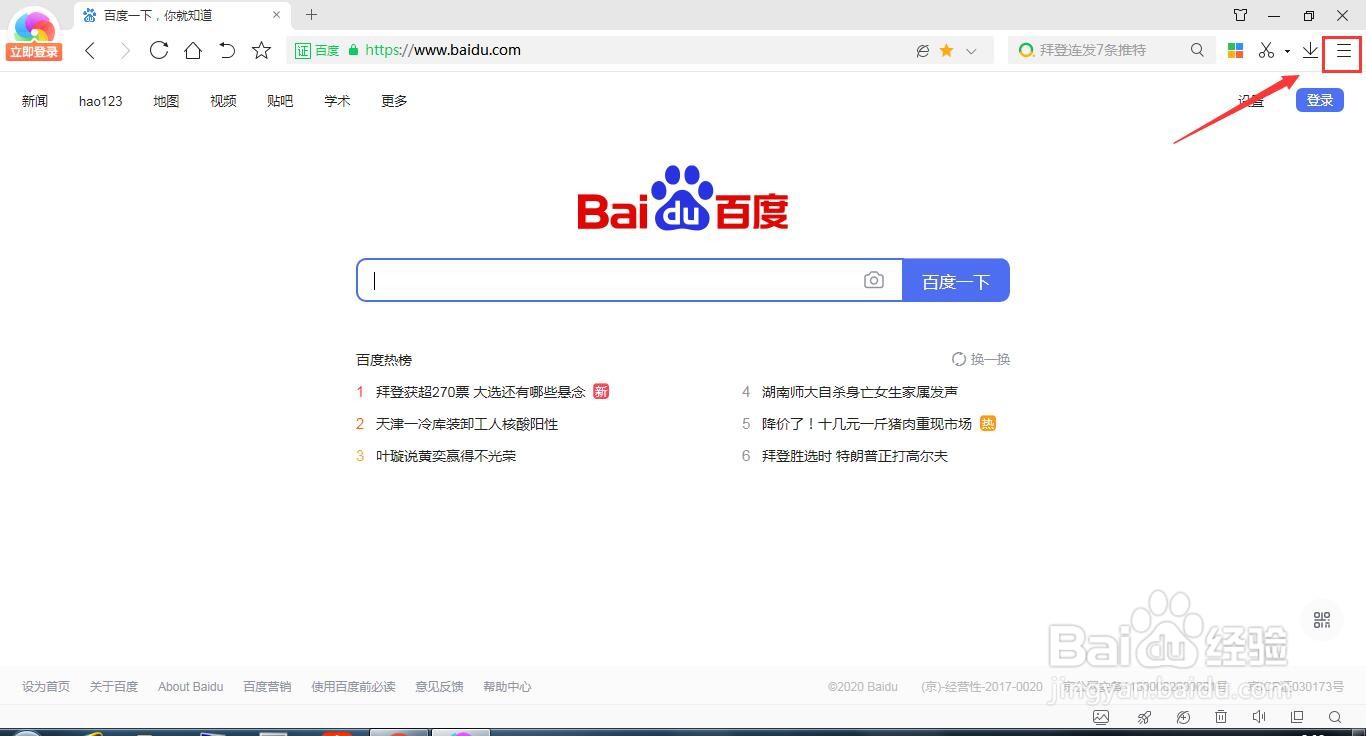The image size is (1366, 736).
Task: Click the 百度一下 search button
Action: click(x=956, y=280)
